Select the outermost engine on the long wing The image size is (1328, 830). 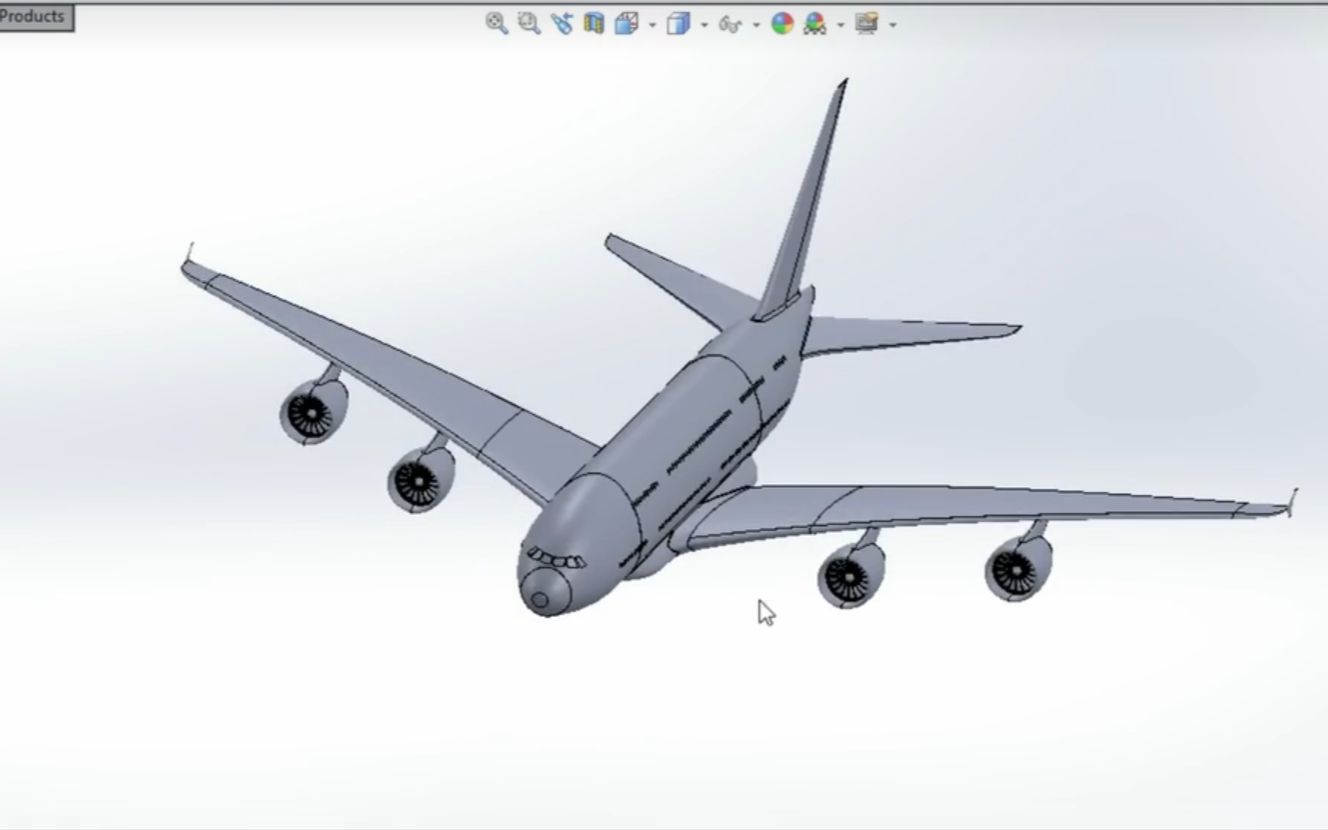click(1018, 567)
